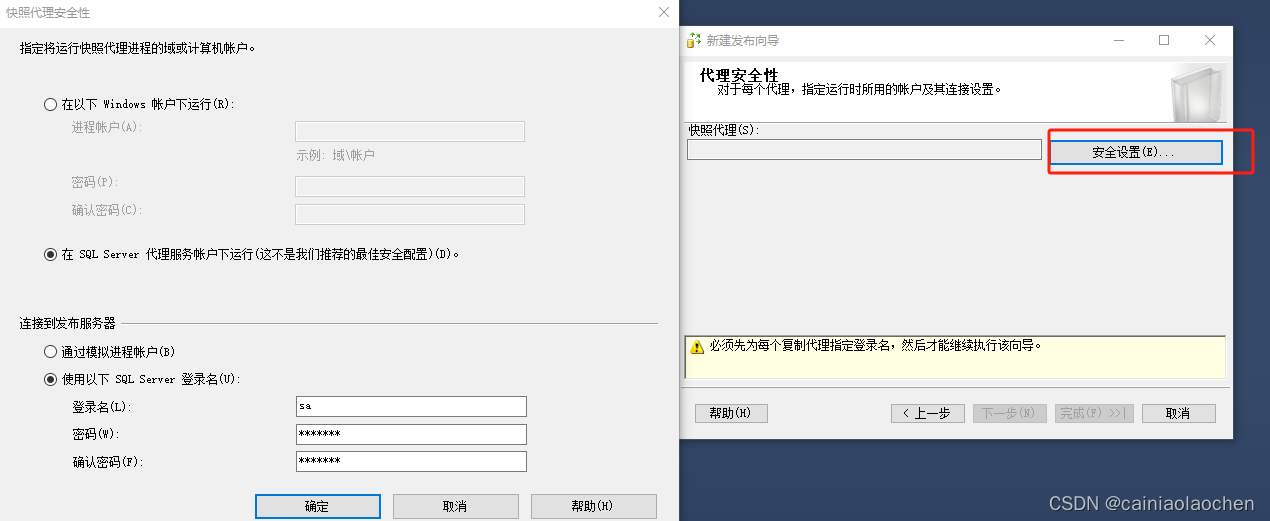
Task: Open the 安全设置(E)... button in wizard
Action: tap(1135, 152)
